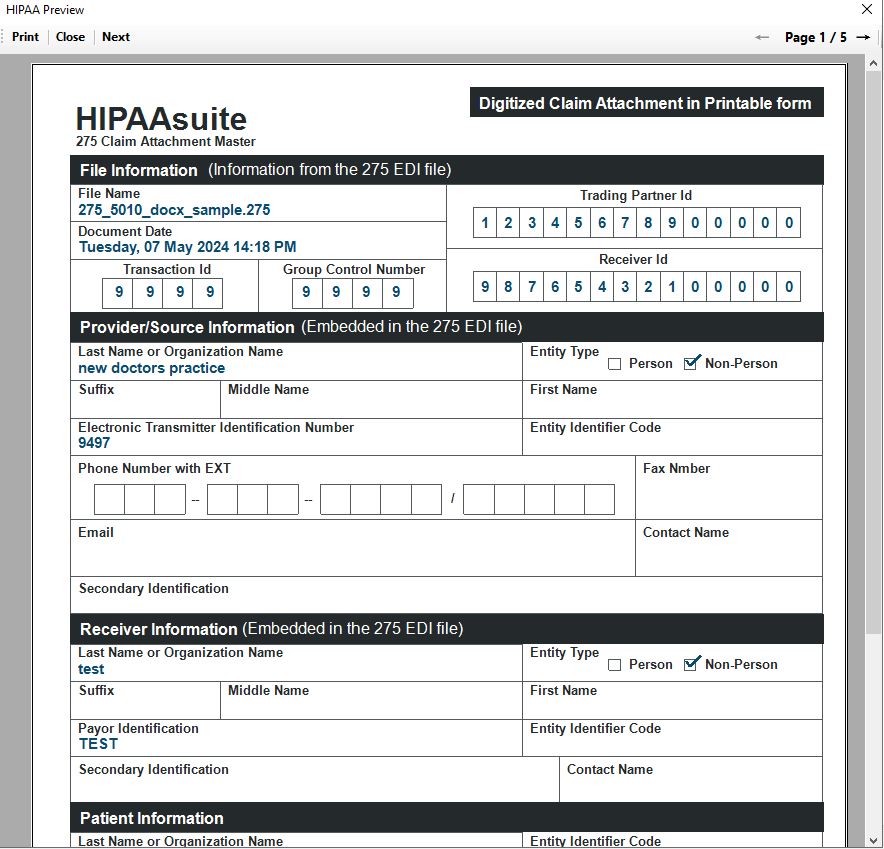Click 'new doctors practice' organization name
Viewport: 884px width, 849px height.
tap(151, 368)
